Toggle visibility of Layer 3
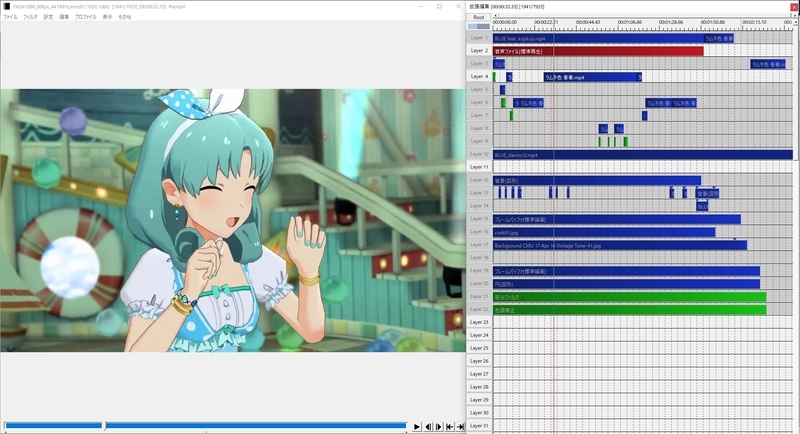The height and width of the screenshot is (434, 800). pyautogui.click(x=479, y=63)
